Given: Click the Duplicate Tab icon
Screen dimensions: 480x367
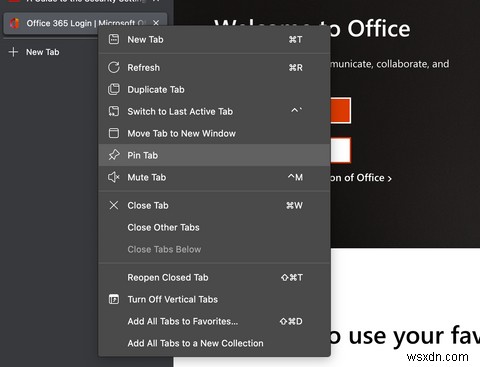Looking at the screenshot, I should click(x=114, y=89).
